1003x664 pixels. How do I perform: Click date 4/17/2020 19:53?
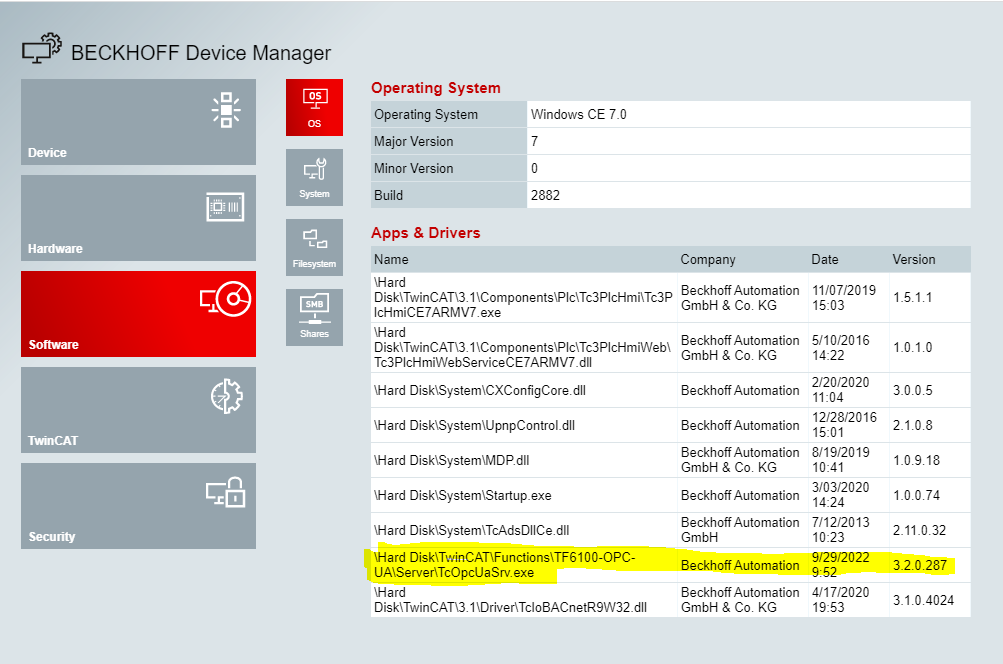(840, 599)
